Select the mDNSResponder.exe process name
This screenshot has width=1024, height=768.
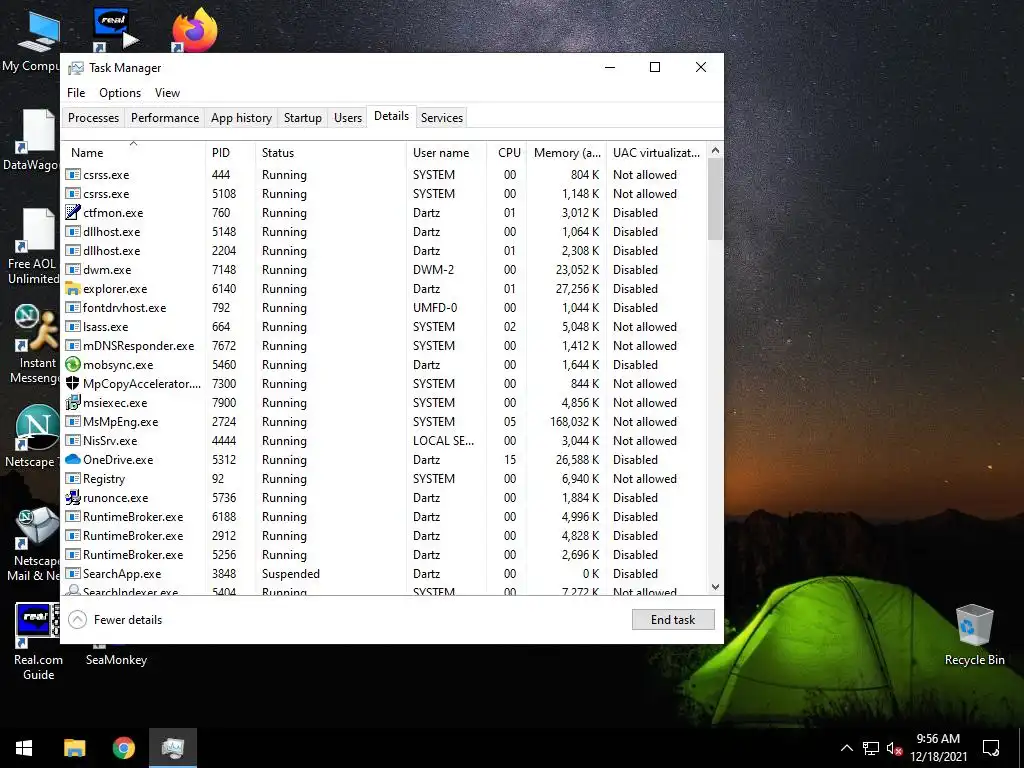(x=138, y=345)
